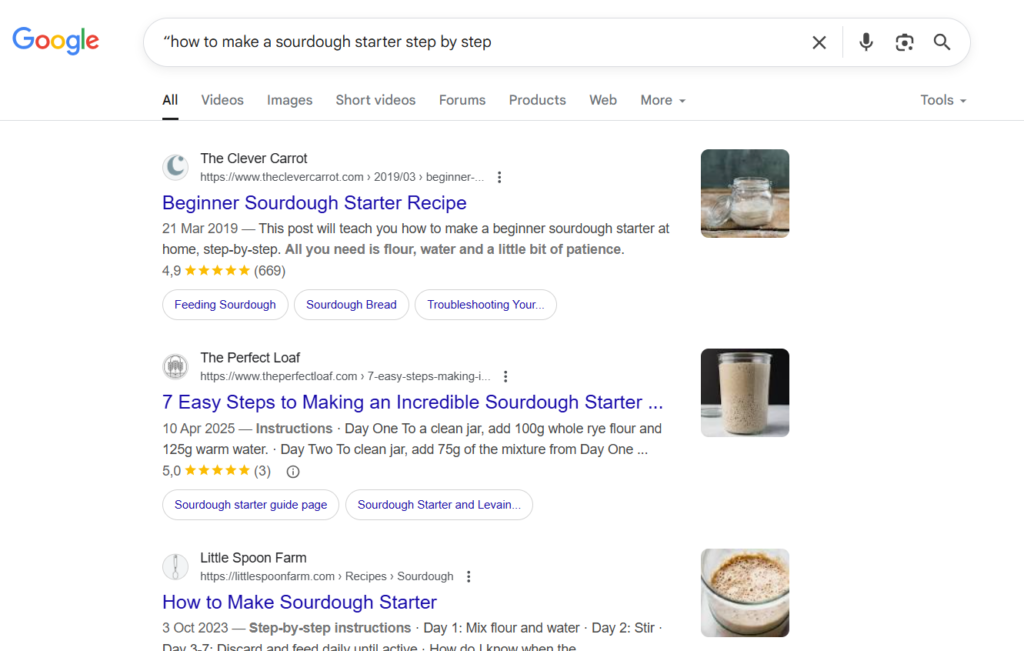
Task: Click Little Spoon Farm favicon
Action: pos(176,567)
